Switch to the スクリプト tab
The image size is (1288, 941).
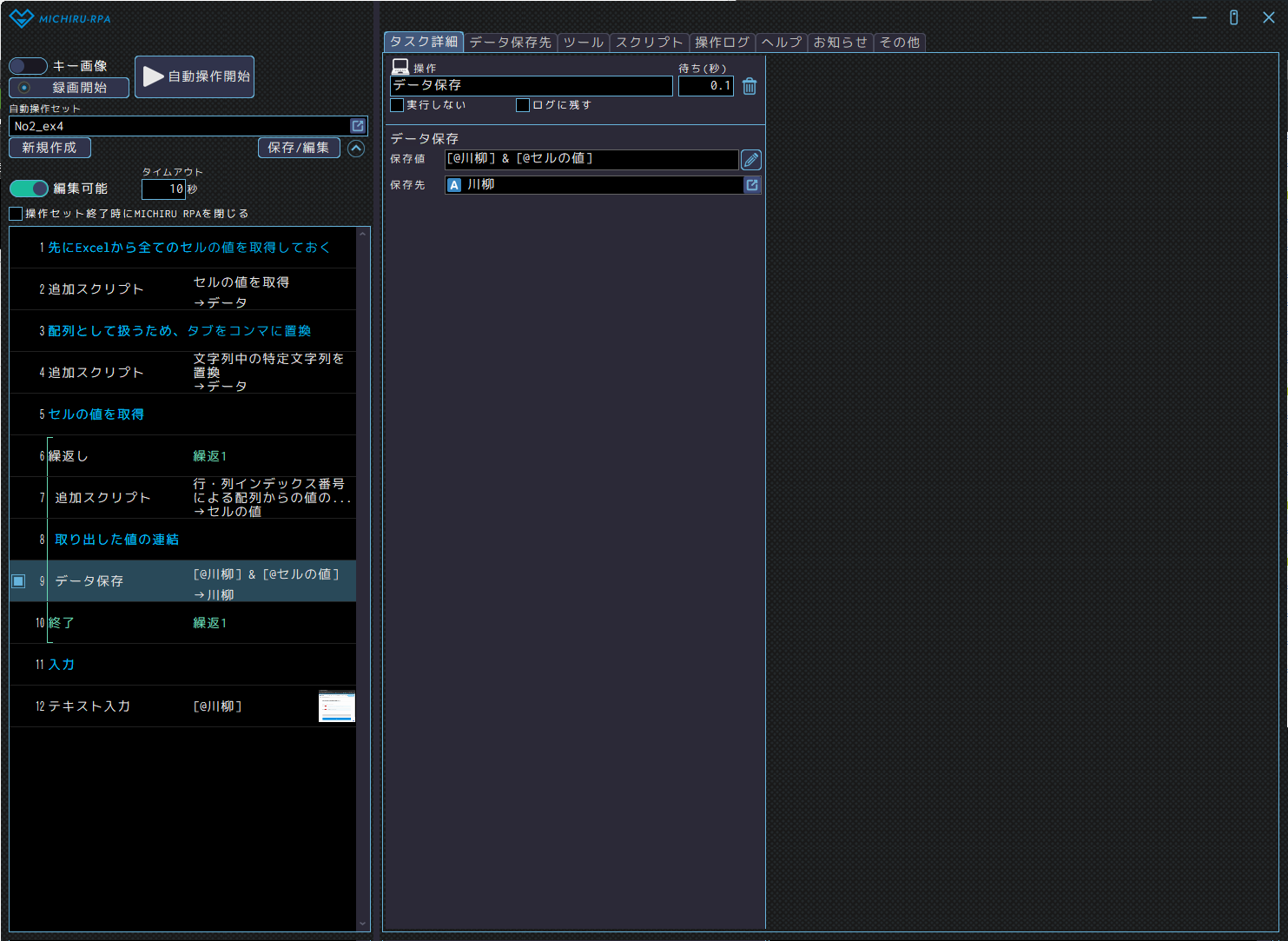coord(649,42)
